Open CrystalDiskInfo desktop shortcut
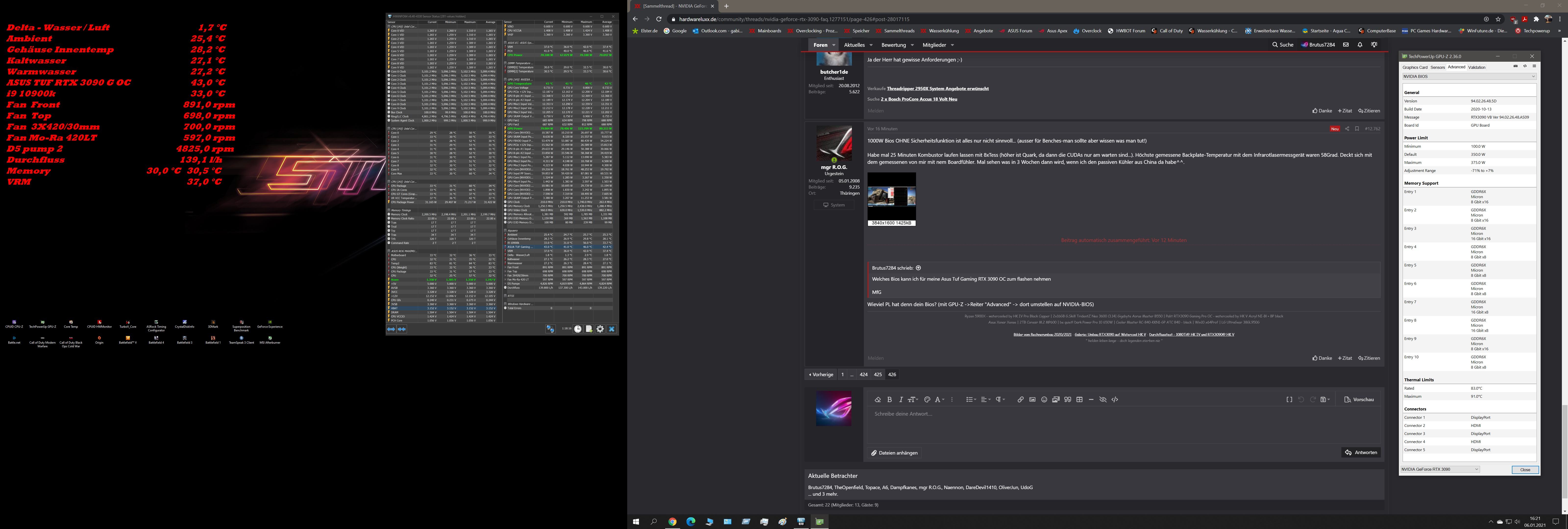This screenshot has height=529, width=1568. point(184,324)
